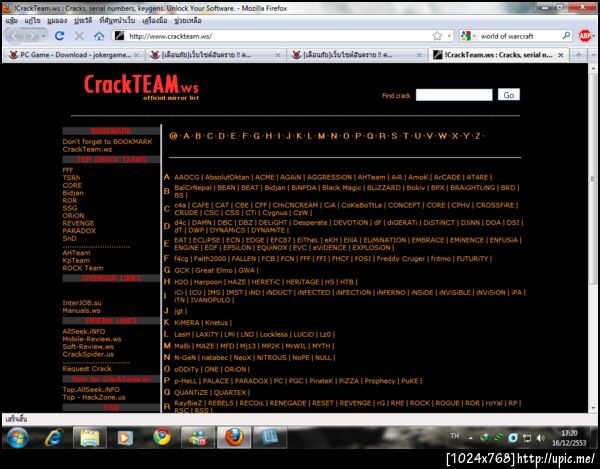The width and height of the screenshot is (600, 469).
Task: Click the back navigation button
Action: 16,36
